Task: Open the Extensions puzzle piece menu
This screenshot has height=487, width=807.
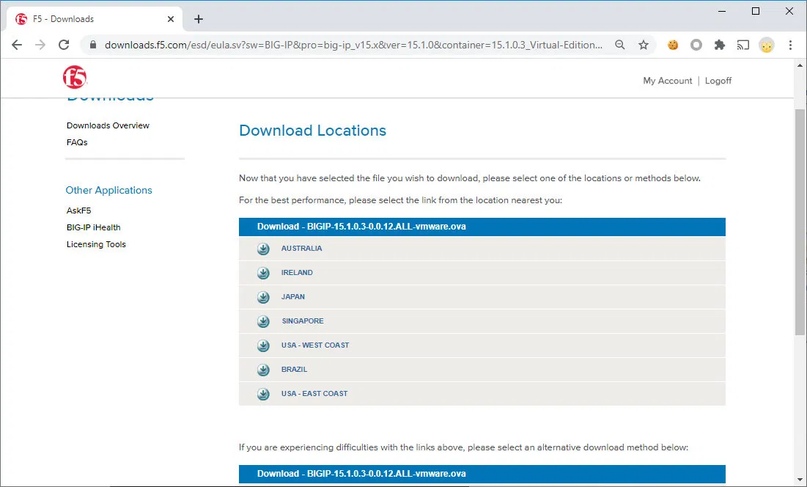Action: pyautogui.click(x=720, y=45)
